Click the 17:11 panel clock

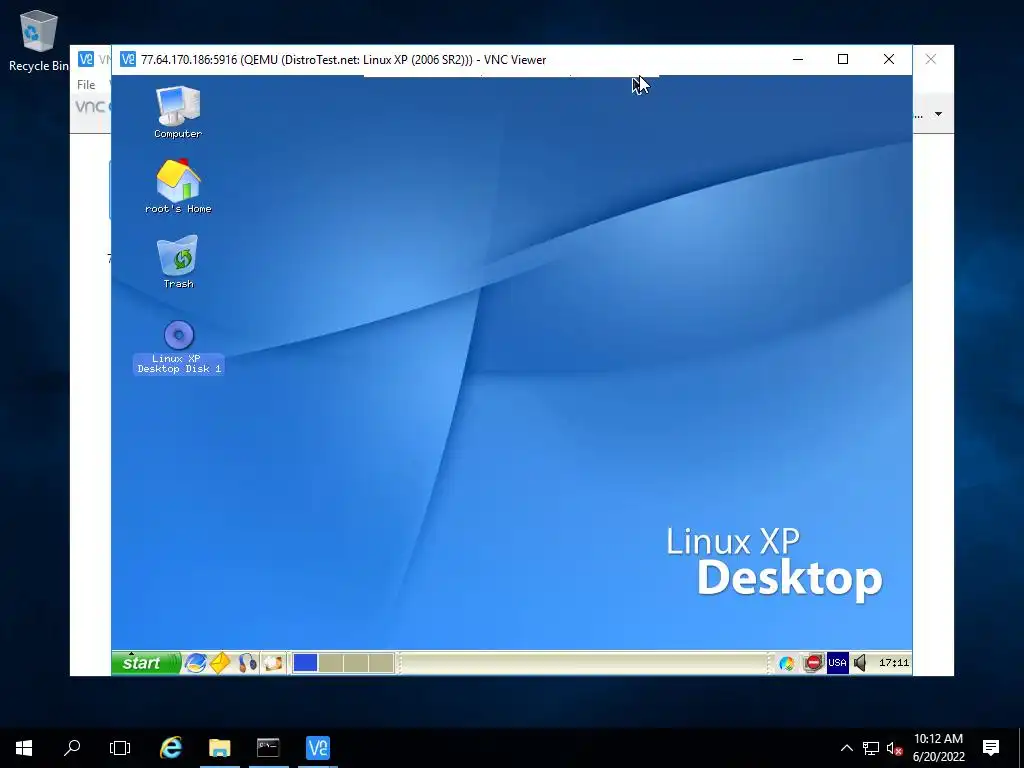pyautogui.click(x=893, y=663)
